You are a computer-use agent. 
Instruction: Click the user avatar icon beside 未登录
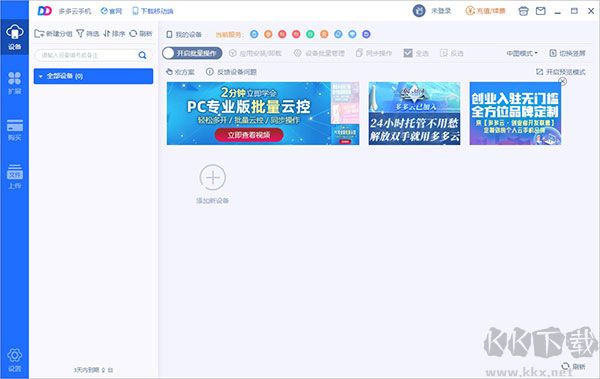(x=419, y=11)
